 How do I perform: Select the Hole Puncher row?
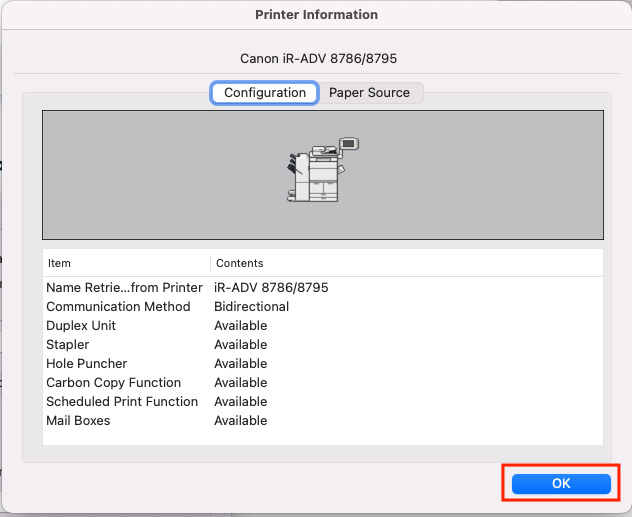[323, 363]
